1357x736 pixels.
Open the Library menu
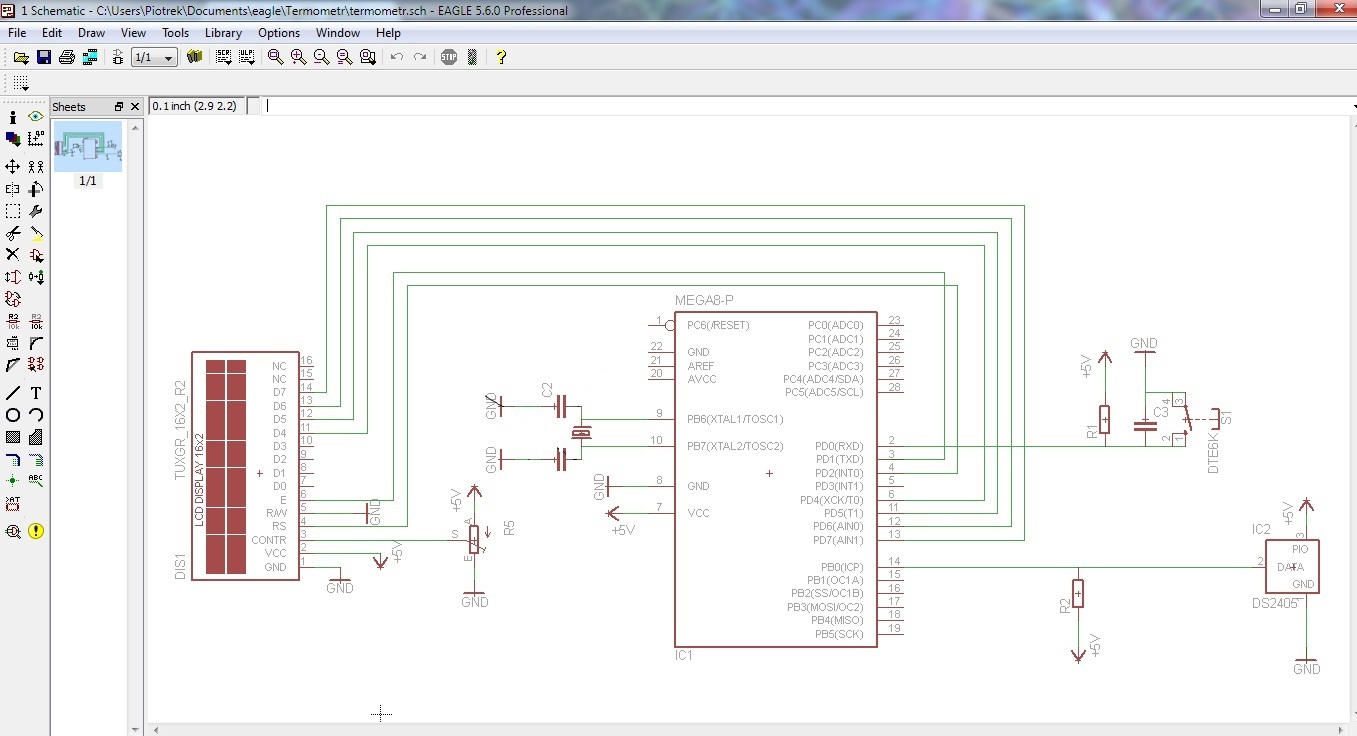click(x=223, y=33)
